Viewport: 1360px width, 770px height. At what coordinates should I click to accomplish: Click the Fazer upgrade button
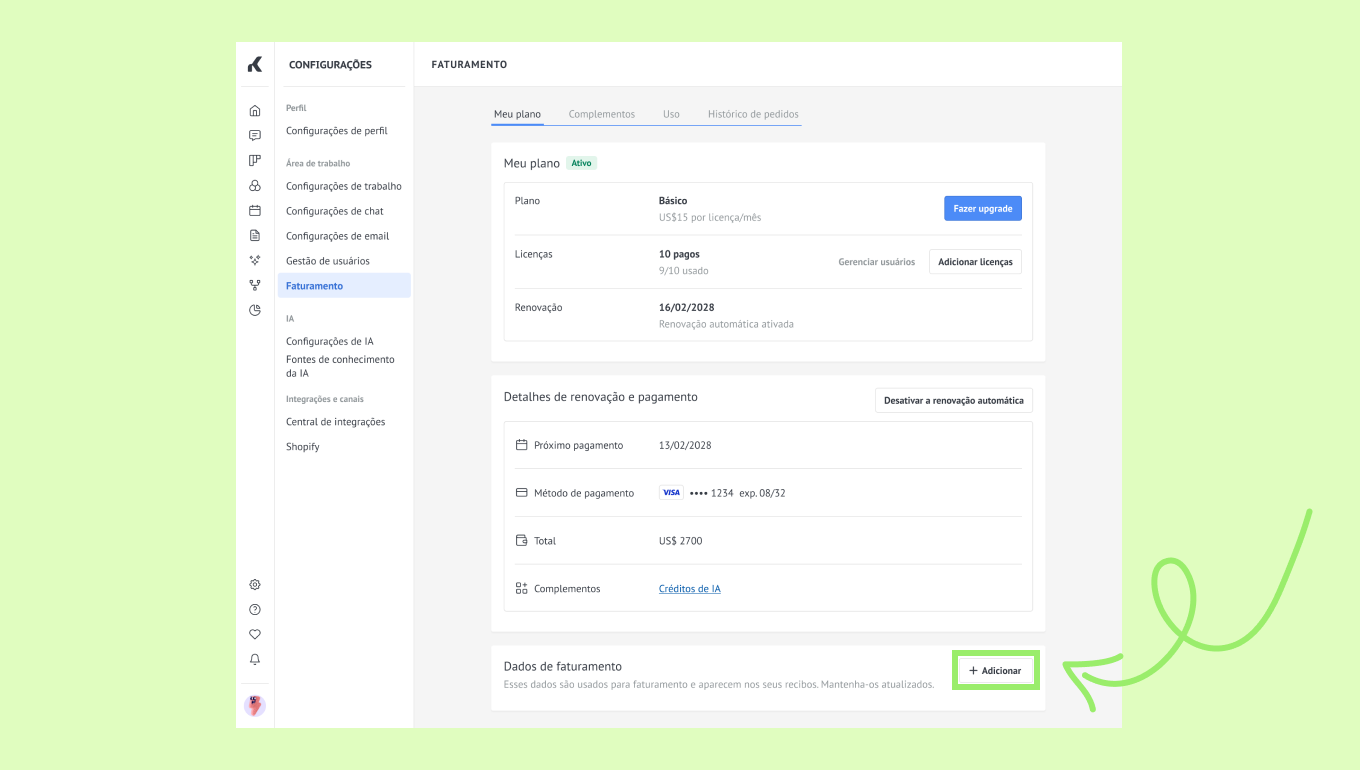point(983,208)
